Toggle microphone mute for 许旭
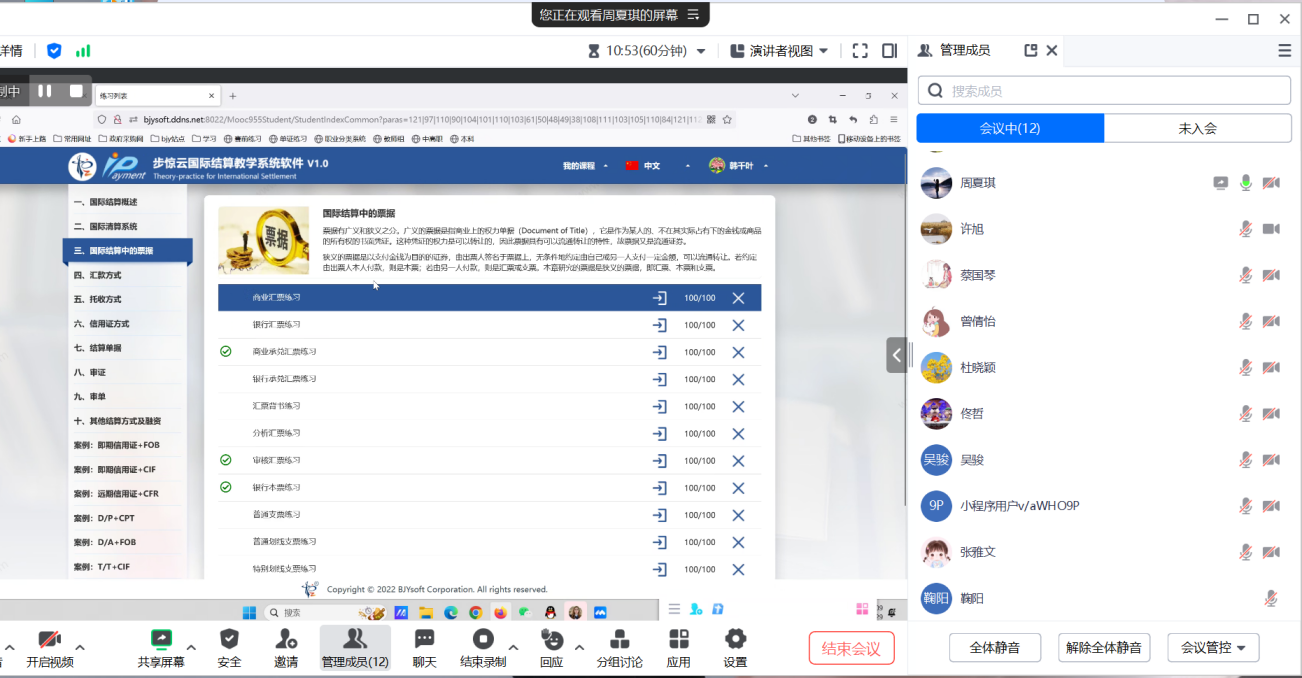This screenshot has width=1302, height=678. pyautogui.click(x=1246, y=229)
